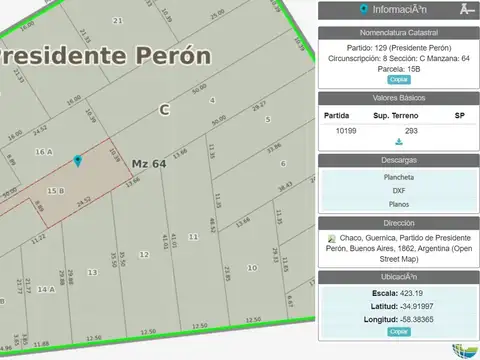This screenshot has width=480, height=360.
Task: Select parcel 13 on the map
Action: [92, 272]
